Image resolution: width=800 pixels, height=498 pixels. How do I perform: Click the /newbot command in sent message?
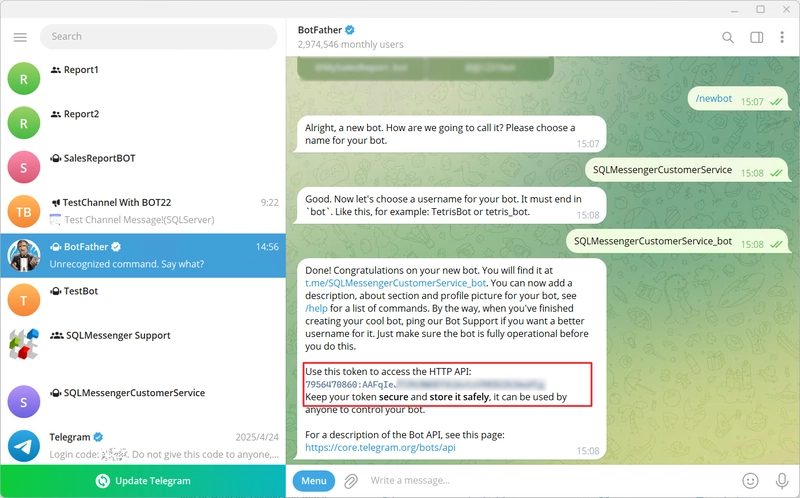coord(714,98)
